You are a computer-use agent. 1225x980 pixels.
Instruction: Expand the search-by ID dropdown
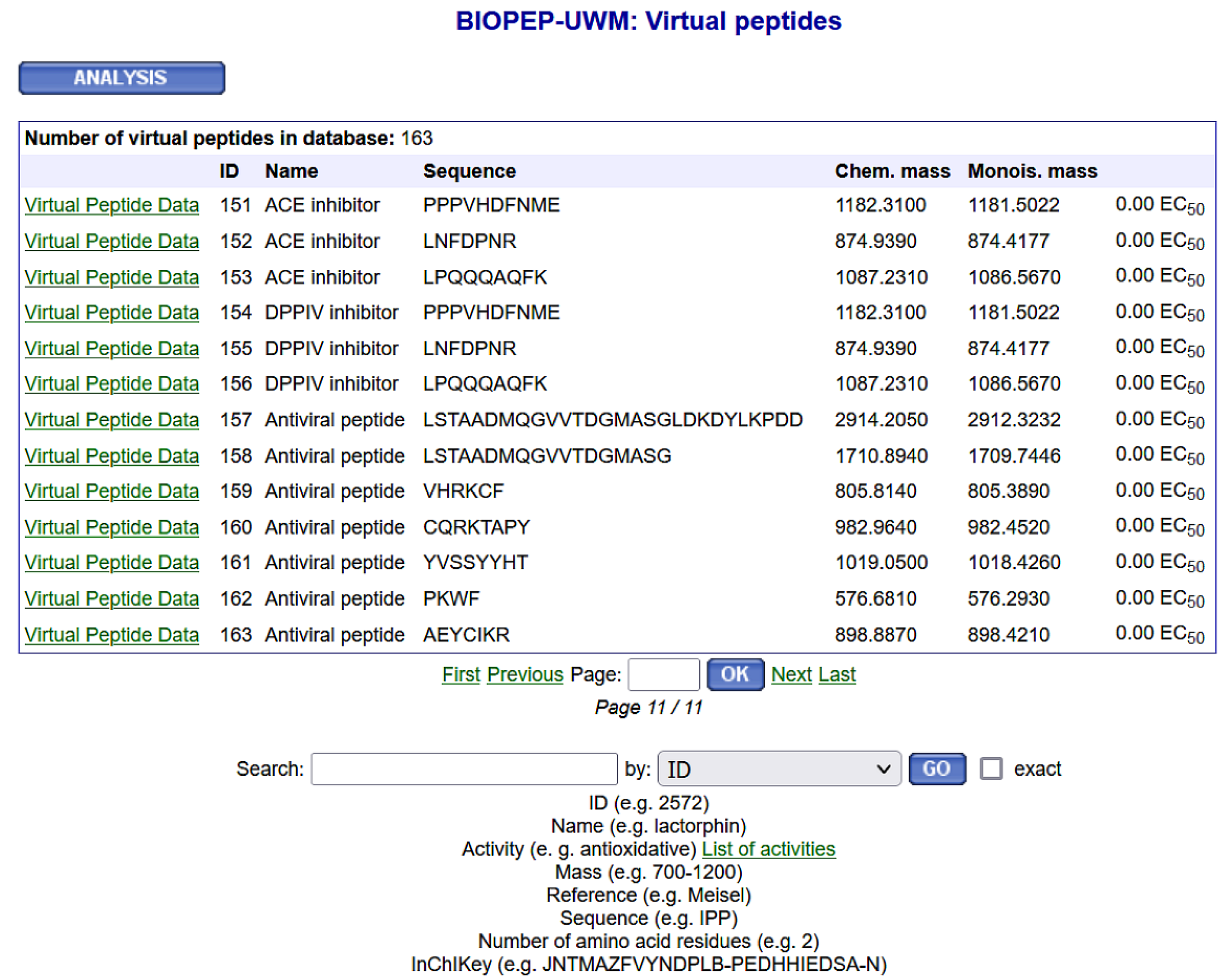778,769
